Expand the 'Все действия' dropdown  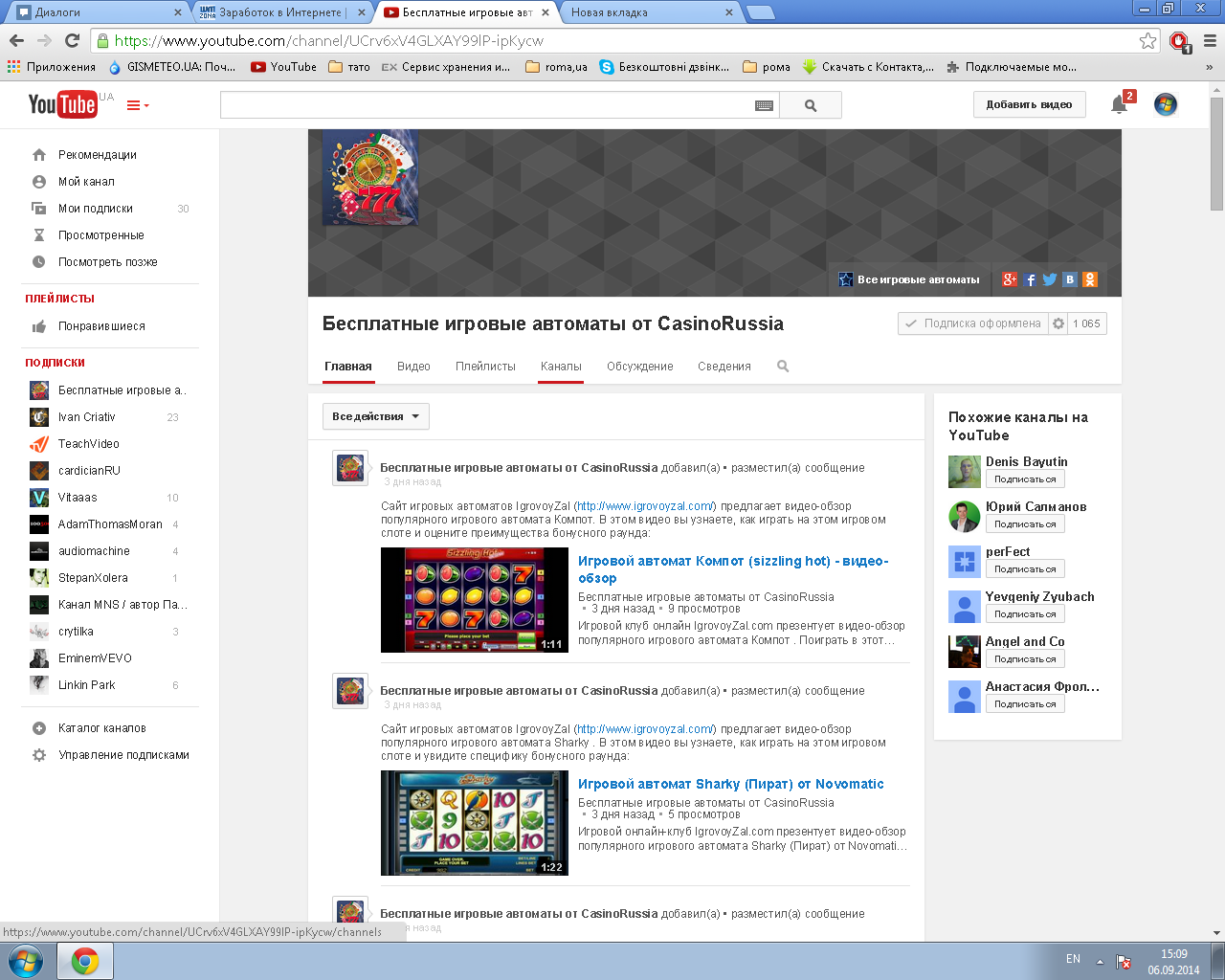coord(375,416)
